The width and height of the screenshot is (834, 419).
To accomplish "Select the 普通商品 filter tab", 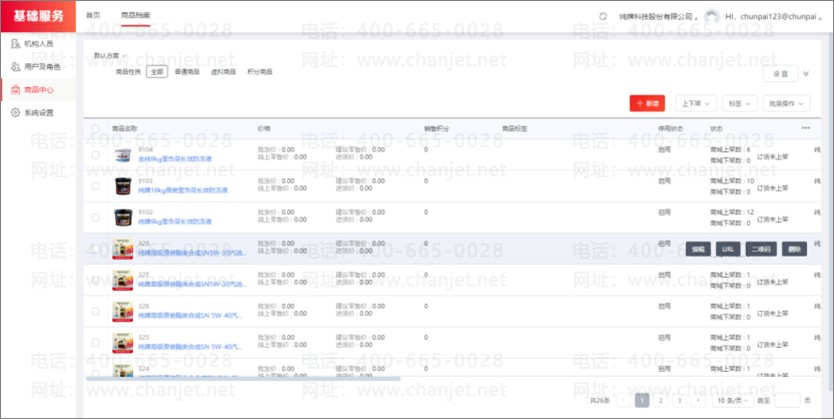I will 187,72.
